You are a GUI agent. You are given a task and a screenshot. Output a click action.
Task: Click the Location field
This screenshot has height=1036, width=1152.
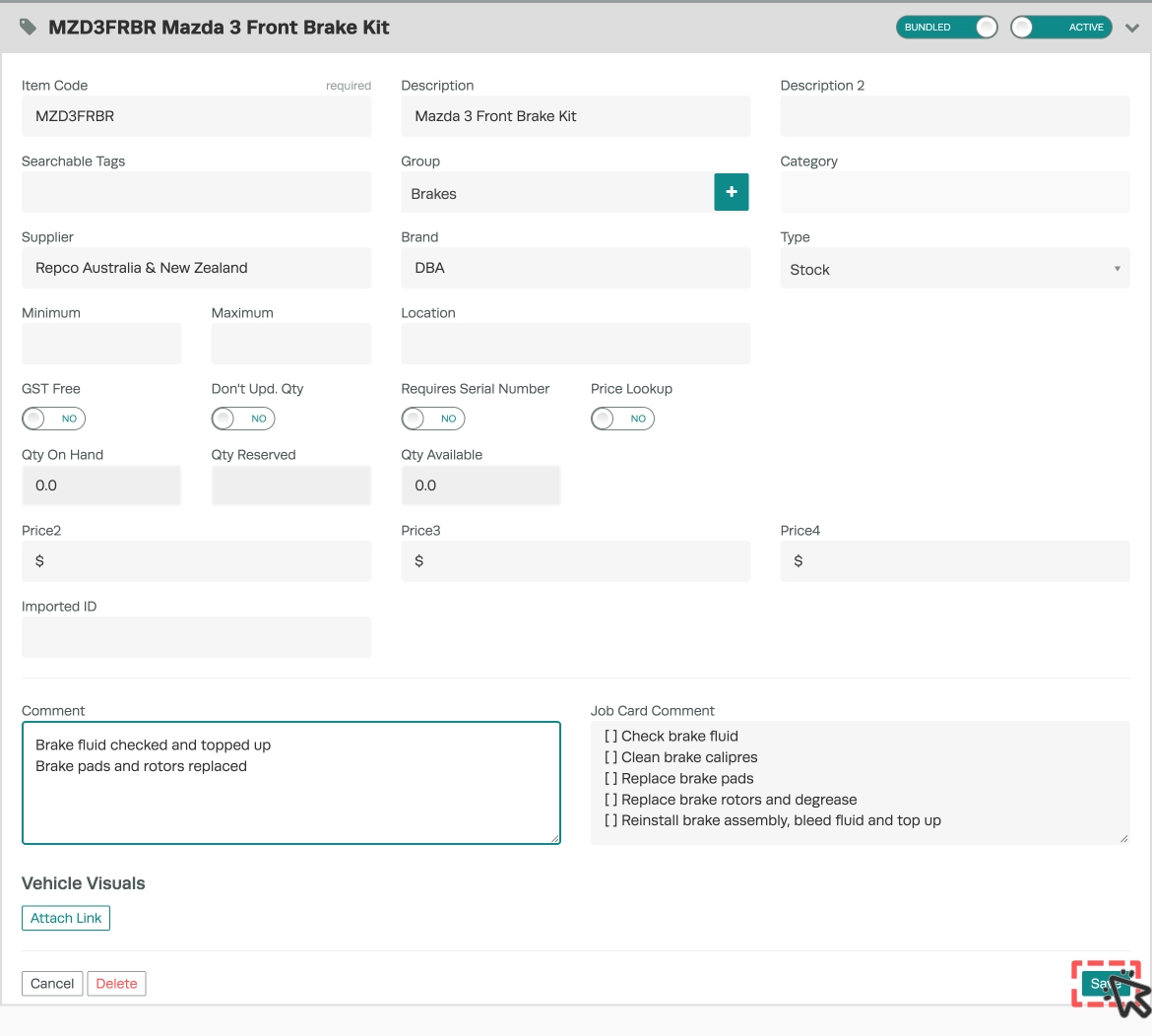pos(575,343)
